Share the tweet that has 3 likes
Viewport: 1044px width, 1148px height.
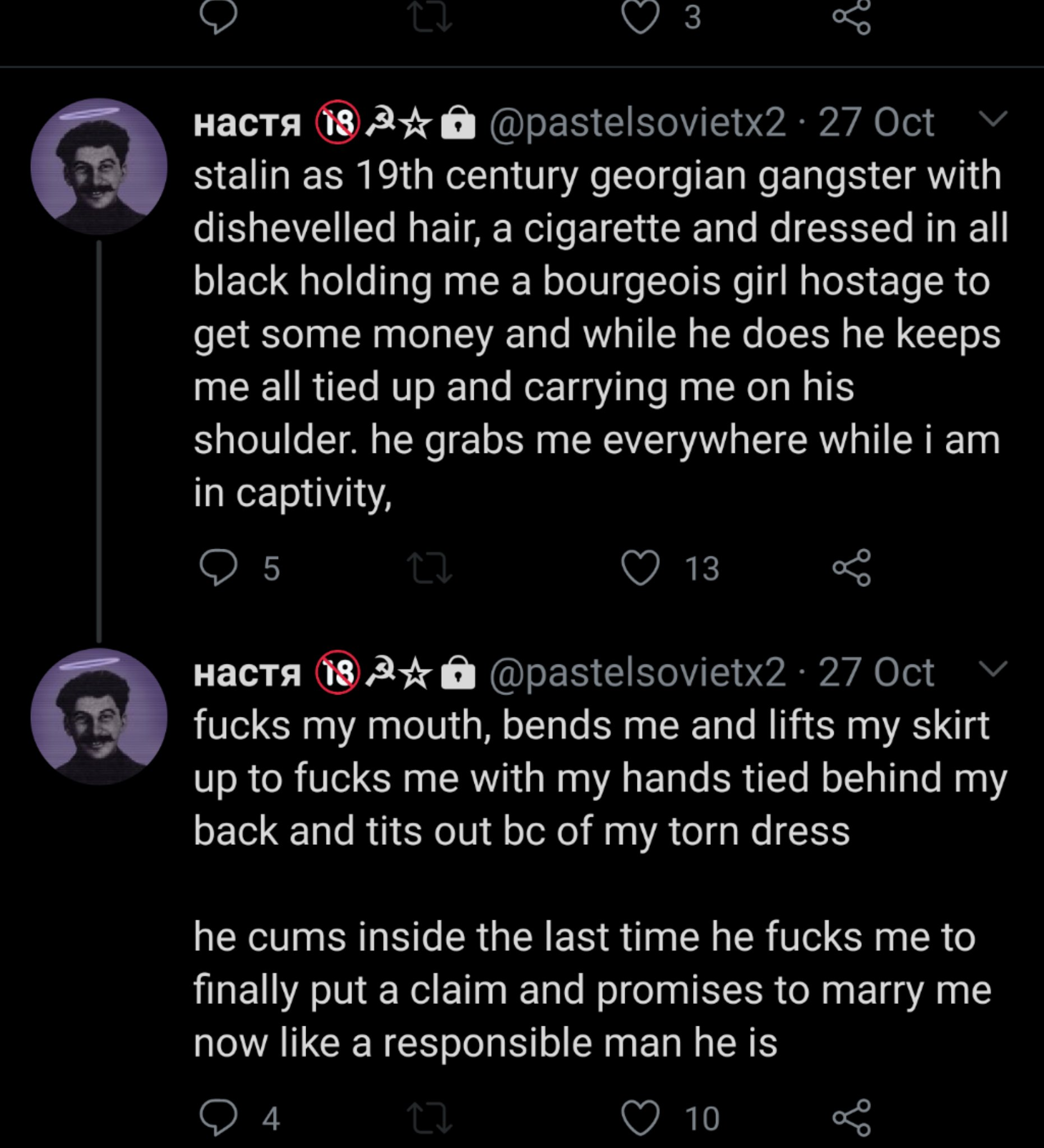tap(852, 17)
